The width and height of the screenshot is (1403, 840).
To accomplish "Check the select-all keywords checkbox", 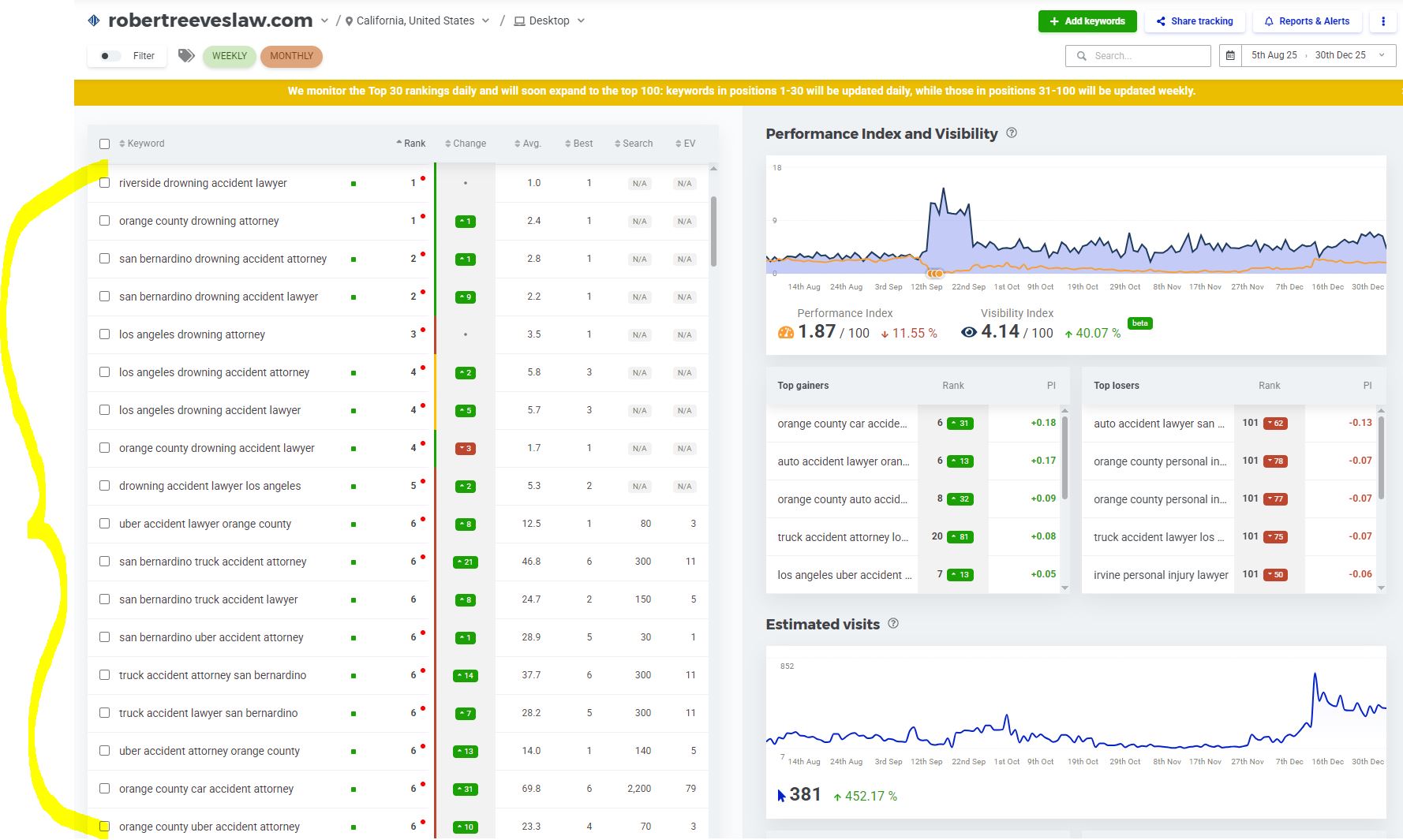I will pyautogui.click(x=104, y=144).
